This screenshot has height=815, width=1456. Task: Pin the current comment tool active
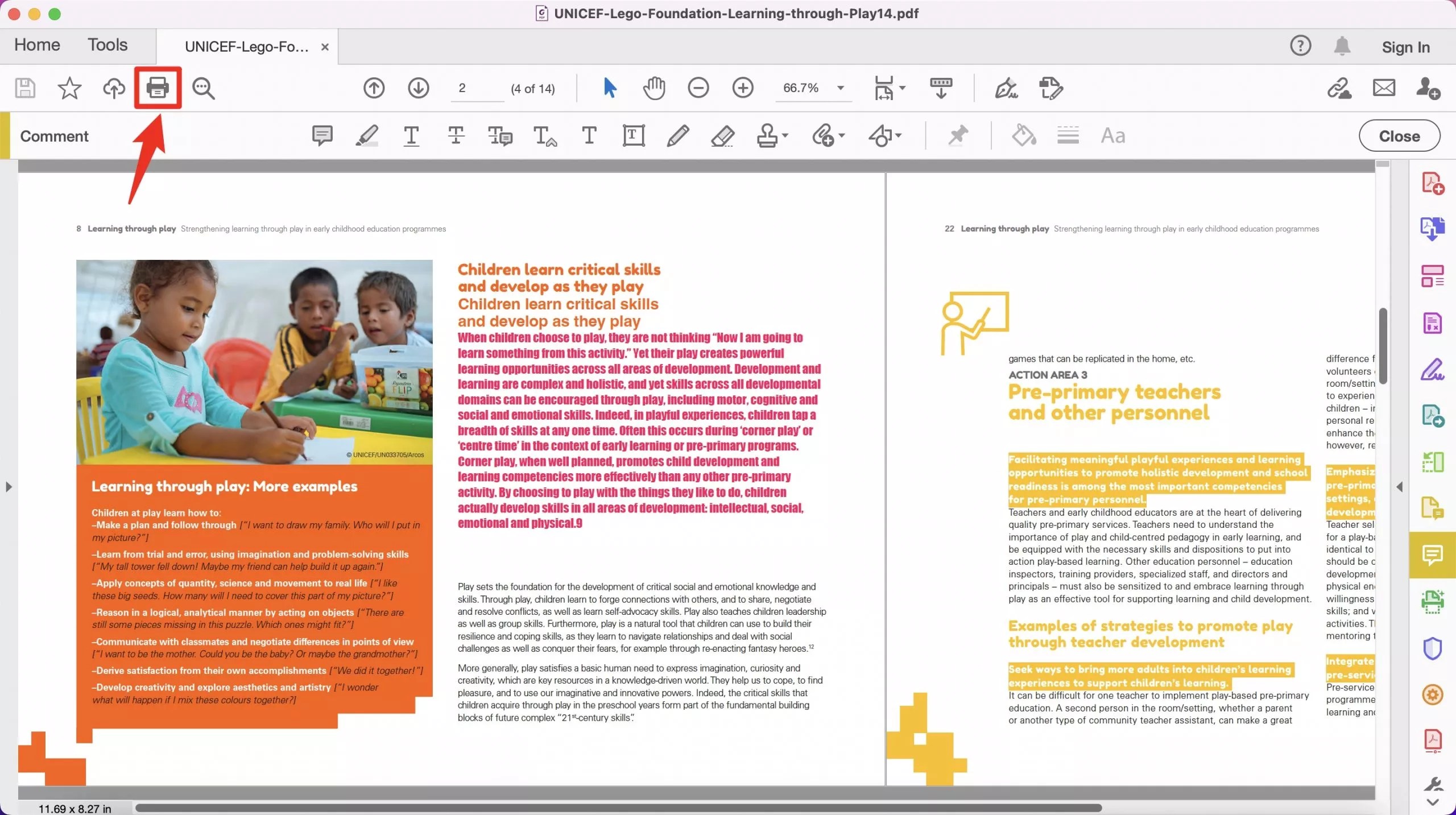click(x=958, y=135)
